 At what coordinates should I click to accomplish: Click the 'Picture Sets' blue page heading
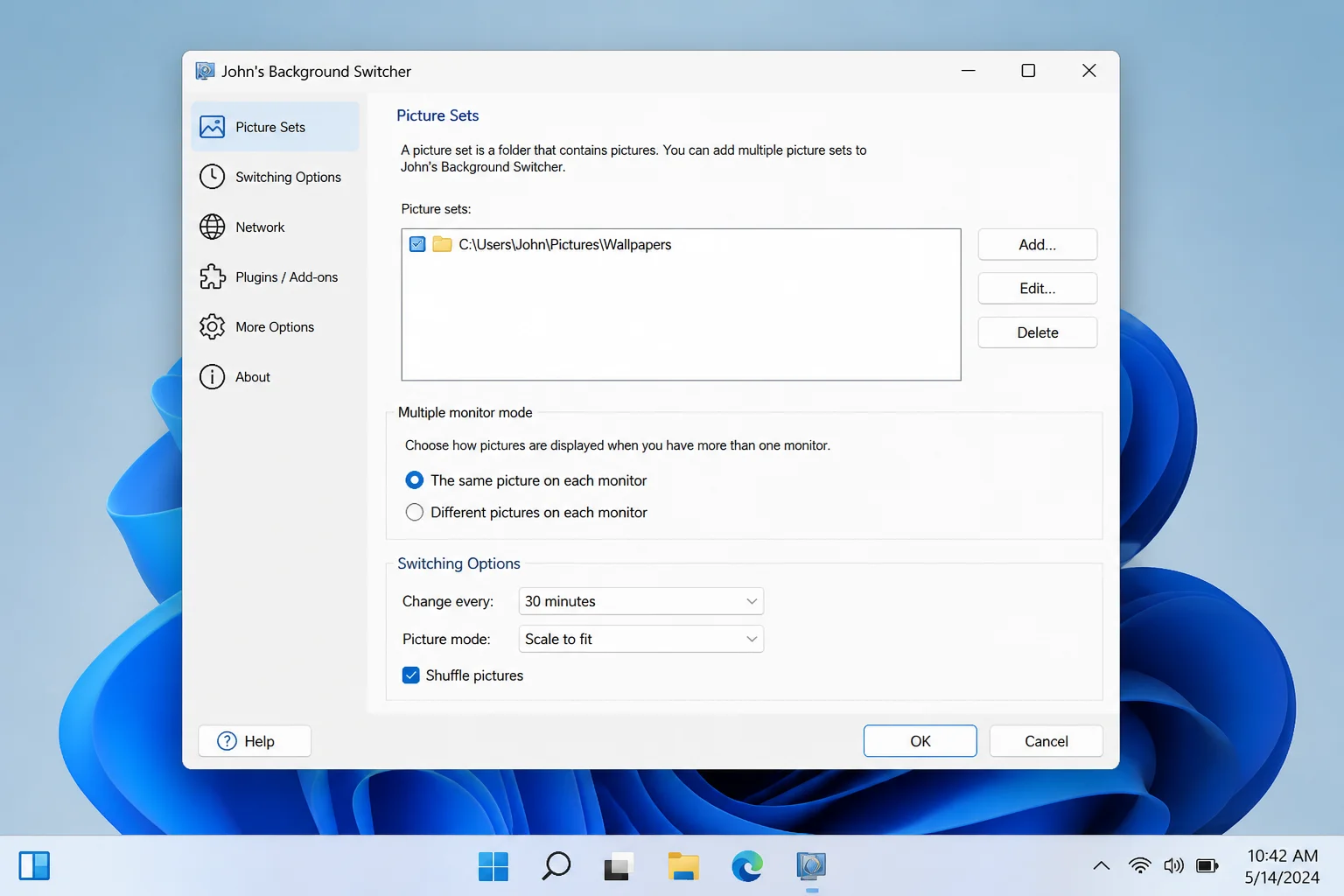click(x=437, y=115)
